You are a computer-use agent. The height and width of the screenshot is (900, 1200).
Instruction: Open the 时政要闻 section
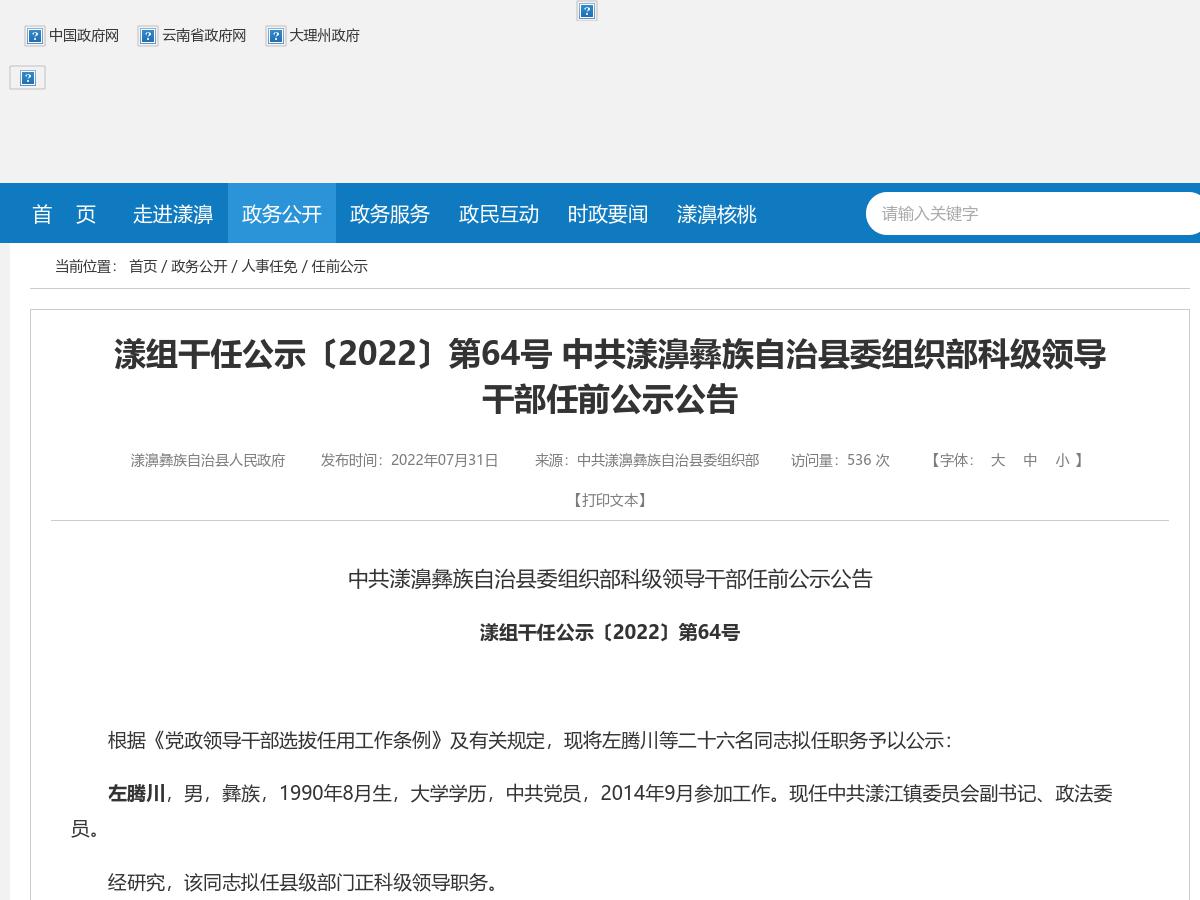(607, 213)
